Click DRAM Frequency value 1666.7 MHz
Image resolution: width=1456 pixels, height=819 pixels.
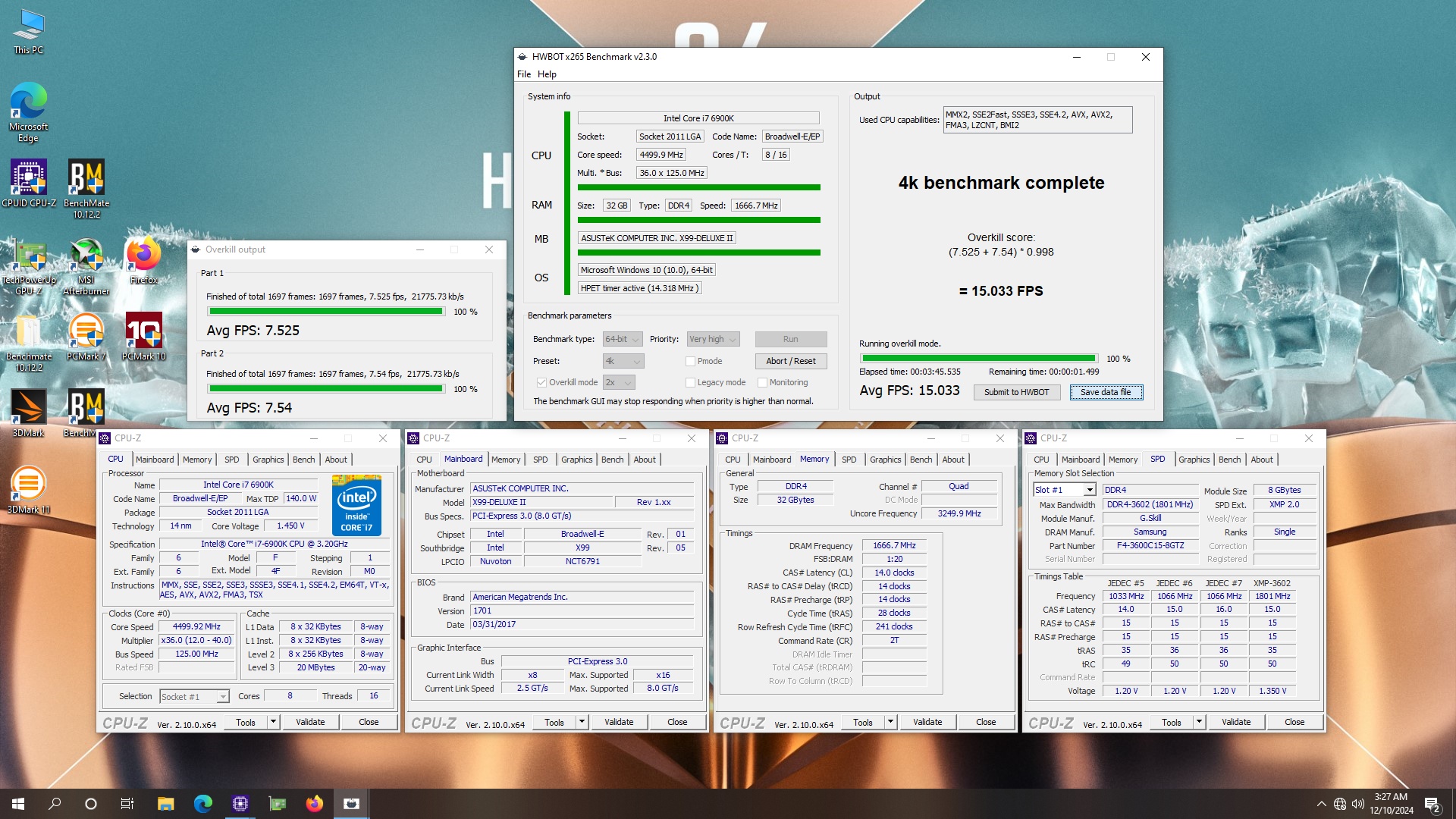(x=894, y=545)
